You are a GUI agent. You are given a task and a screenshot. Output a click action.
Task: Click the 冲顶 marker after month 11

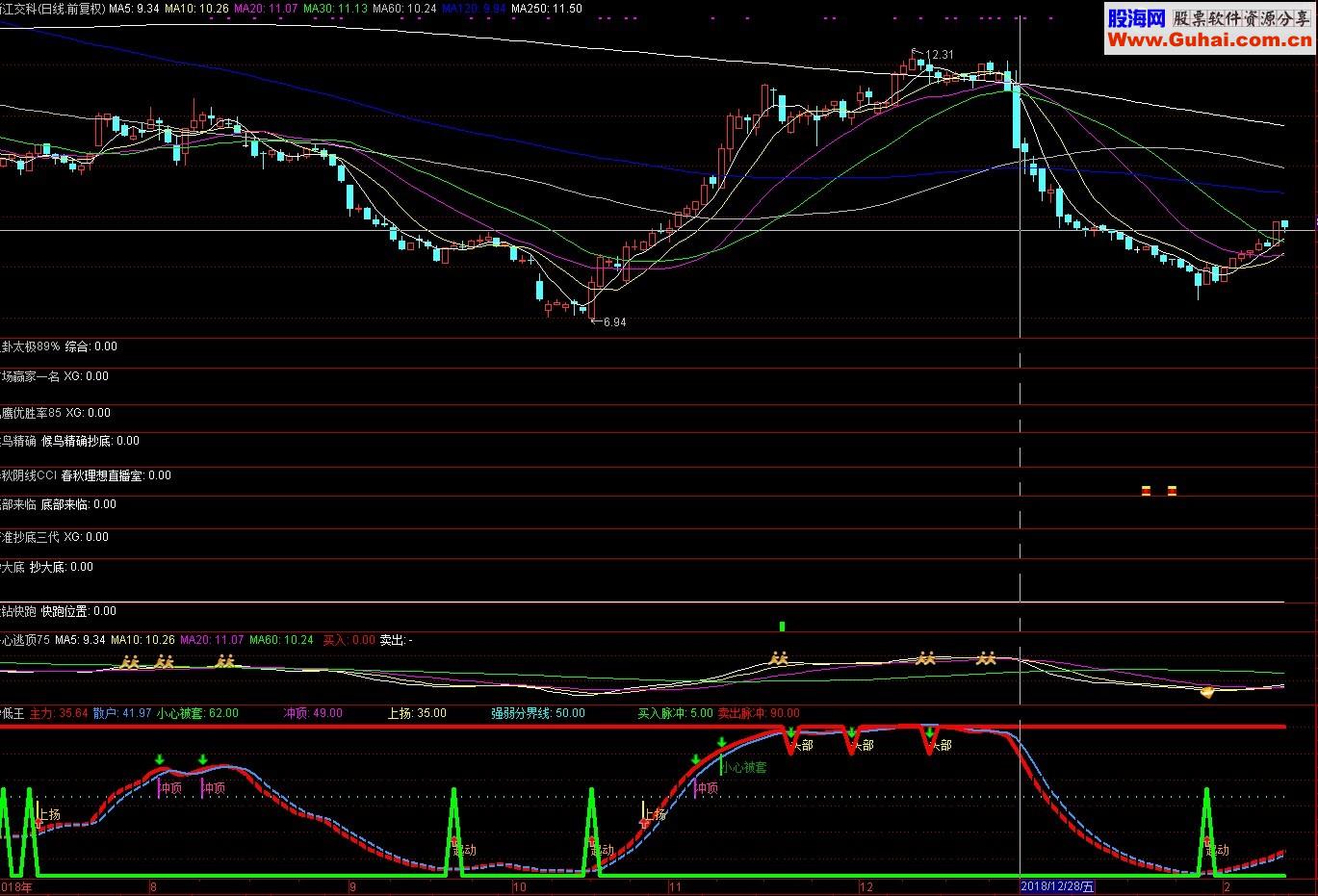[x=706, y=788]
